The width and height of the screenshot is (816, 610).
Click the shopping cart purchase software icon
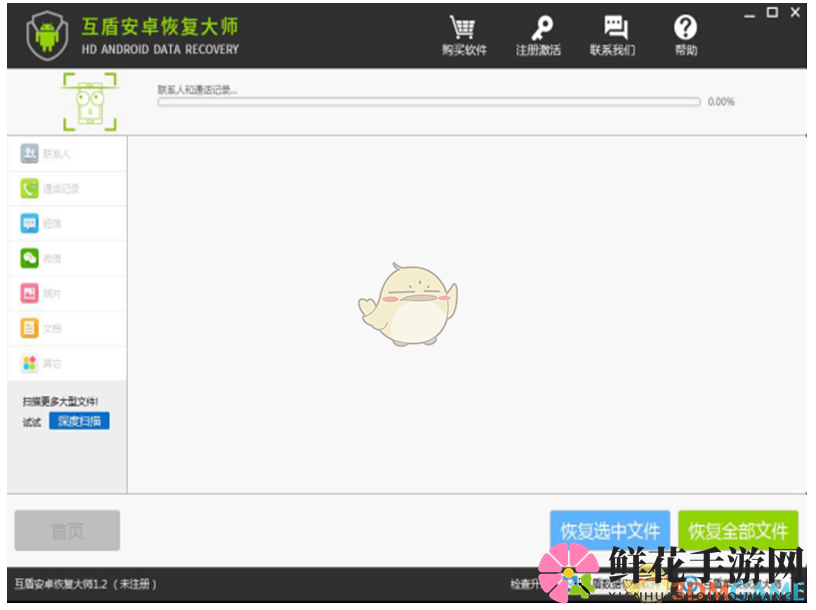pyautogui.click(x=462, y=28)
